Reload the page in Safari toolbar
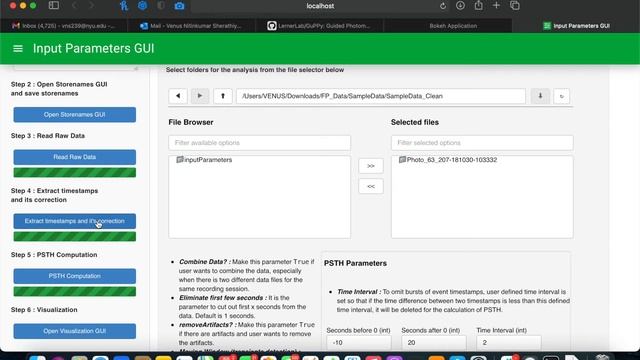The image size is (640, 360). [442, 6]
